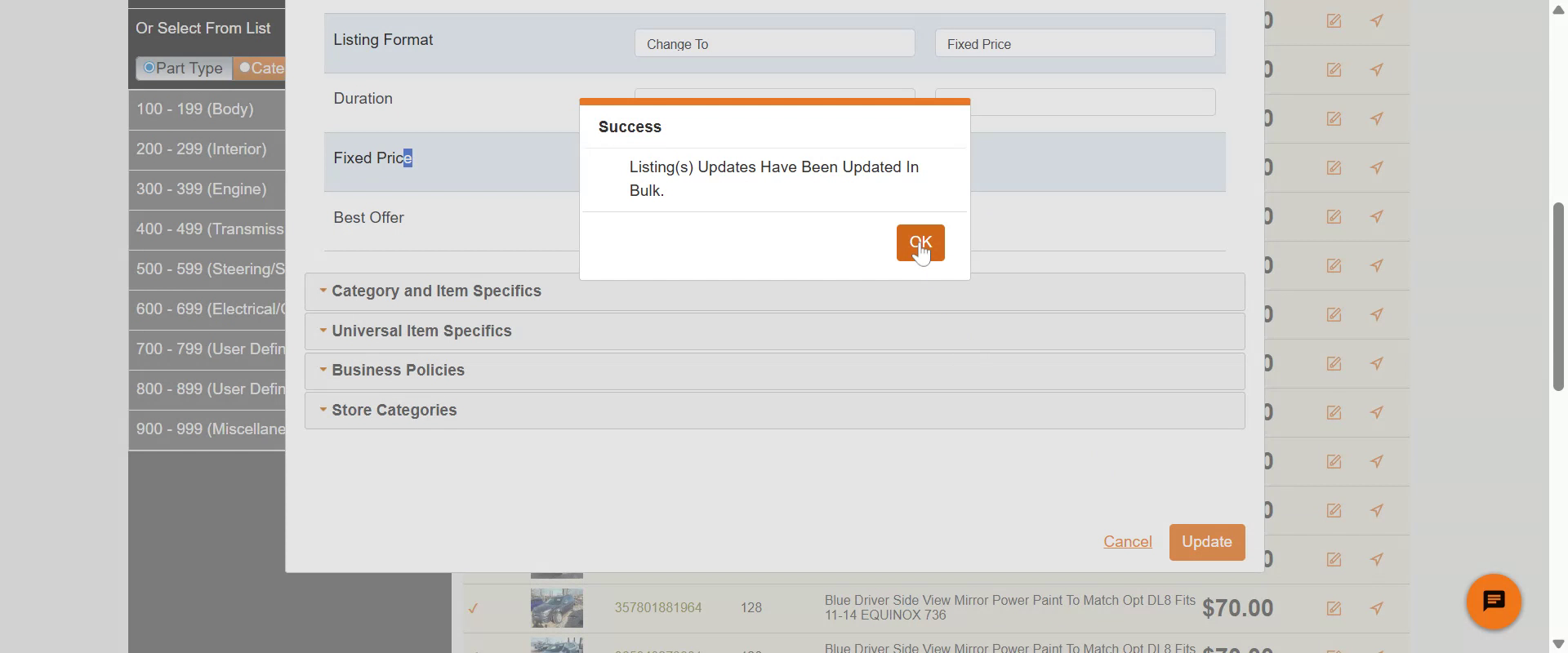Screen dimensions: 1568x653
Task: Toggle the checkmark on listing 357801881964
Action: [x=473, y=608]
